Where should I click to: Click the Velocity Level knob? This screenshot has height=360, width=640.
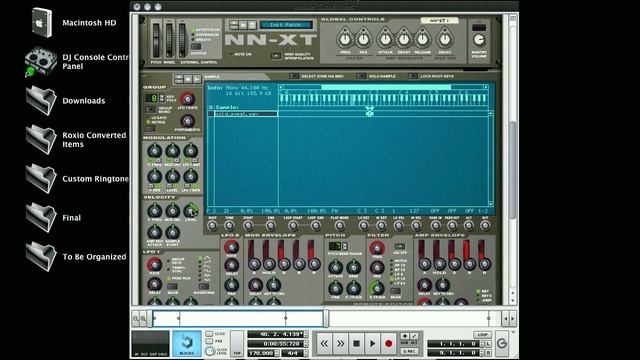coord(190,211)
